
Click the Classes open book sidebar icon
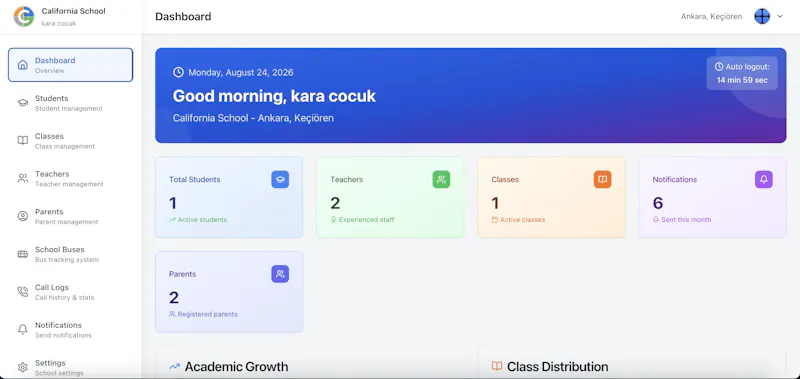pos(22,140)
